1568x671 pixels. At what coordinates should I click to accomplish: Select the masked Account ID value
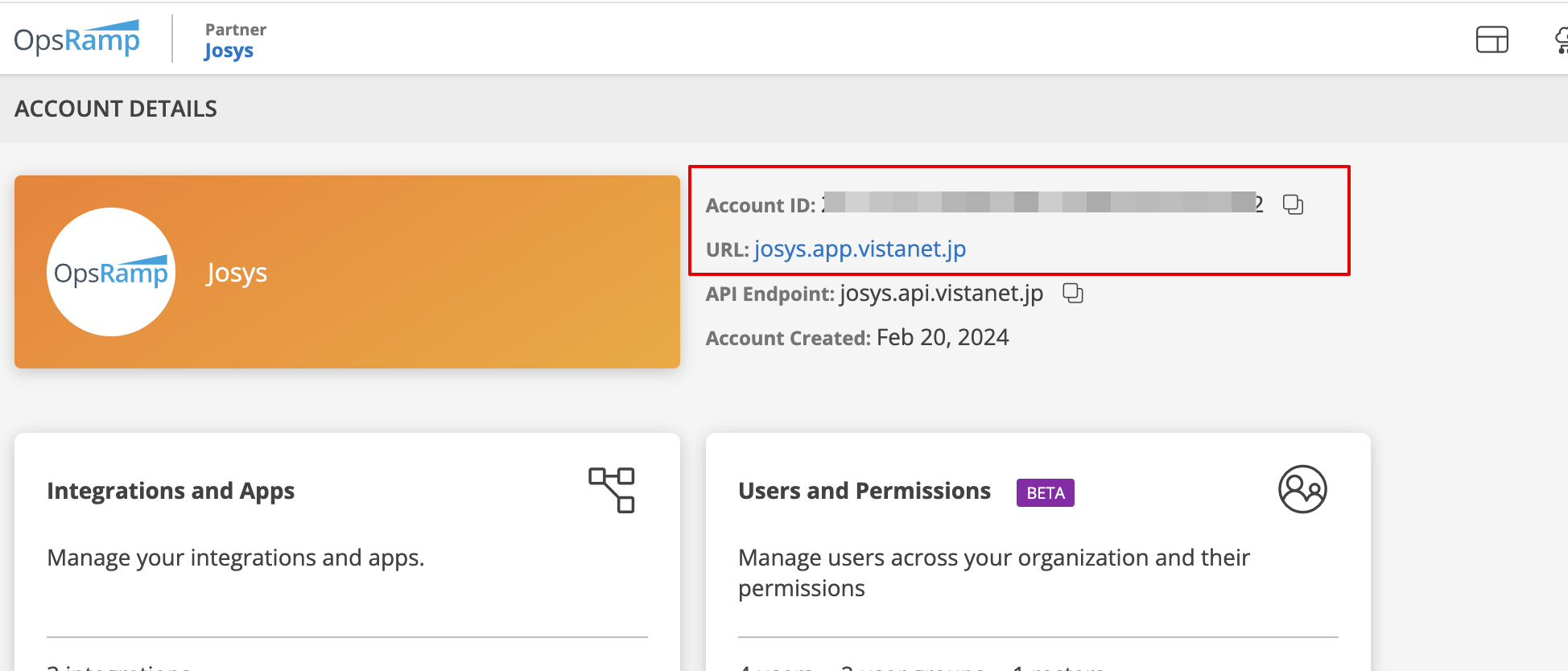tap(1042, 203)
